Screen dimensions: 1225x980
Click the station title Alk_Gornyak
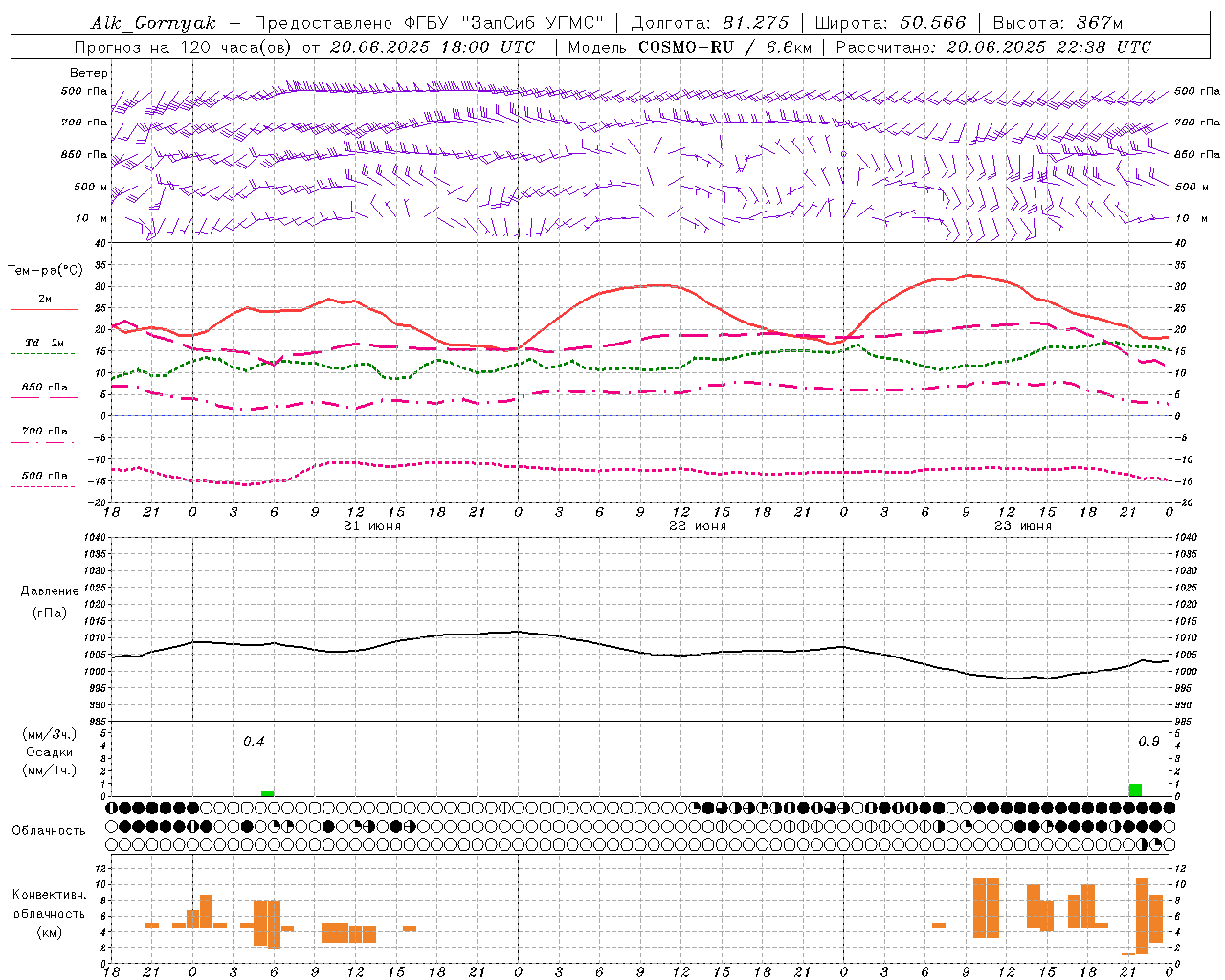153,23
